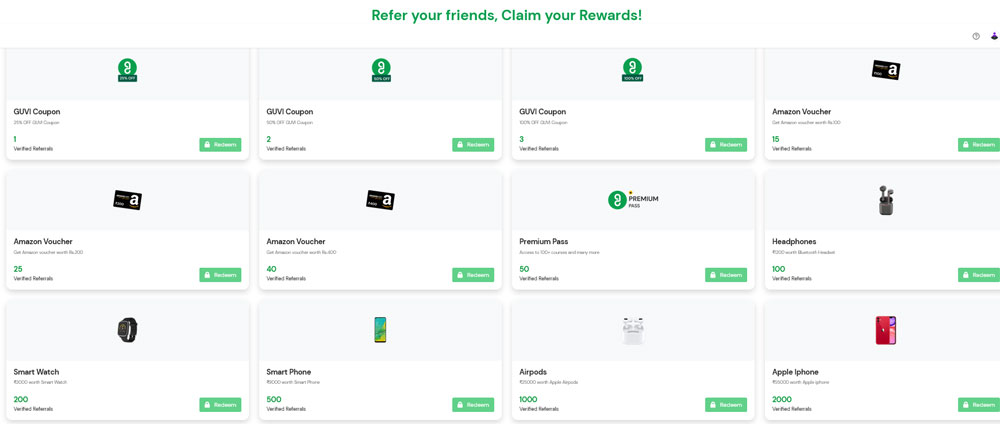Screen dimensions: 1000x424
Task: Redeem the Smart Phone reward
Action: [x=473, y=405]
